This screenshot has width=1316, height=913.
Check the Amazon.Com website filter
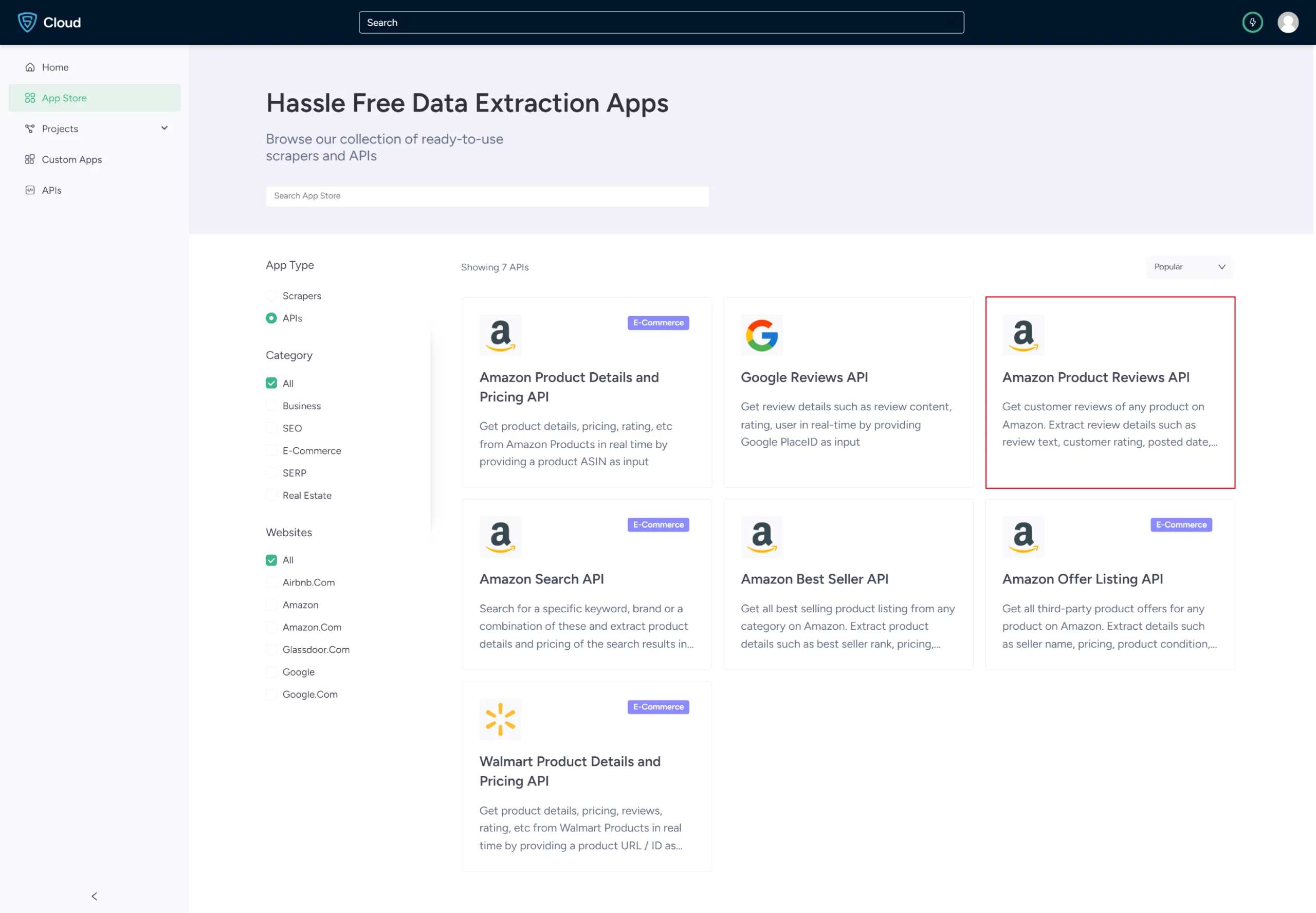pyautogui.click(x=271, y=627)
